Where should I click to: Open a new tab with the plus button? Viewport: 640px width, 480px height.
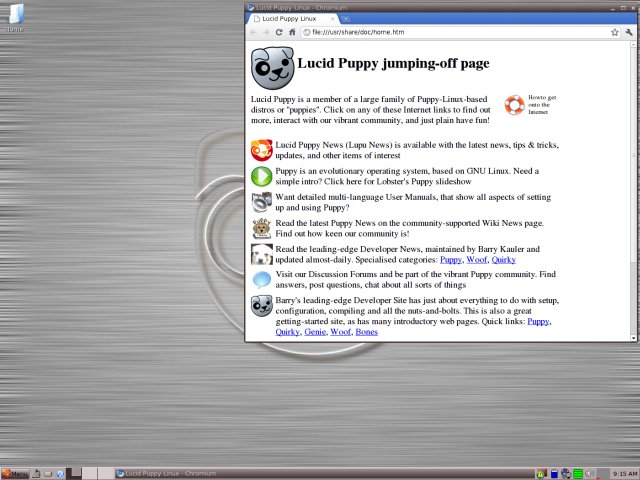(x=346, y=19)
